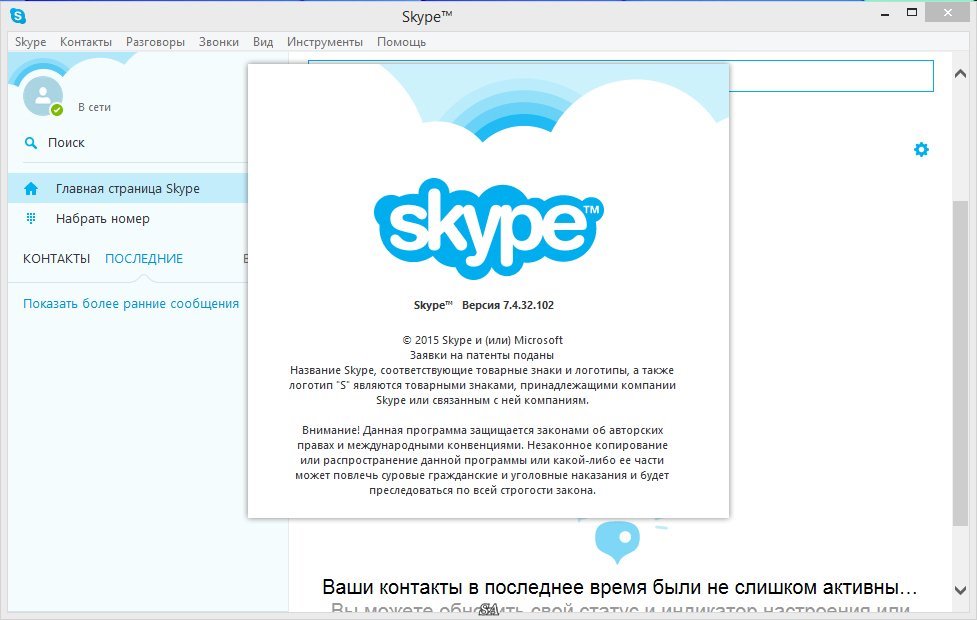This screenshot has width=977, height=620.
Task: Select Главная страница Skype in sidebar
Action: pos(128,188)
